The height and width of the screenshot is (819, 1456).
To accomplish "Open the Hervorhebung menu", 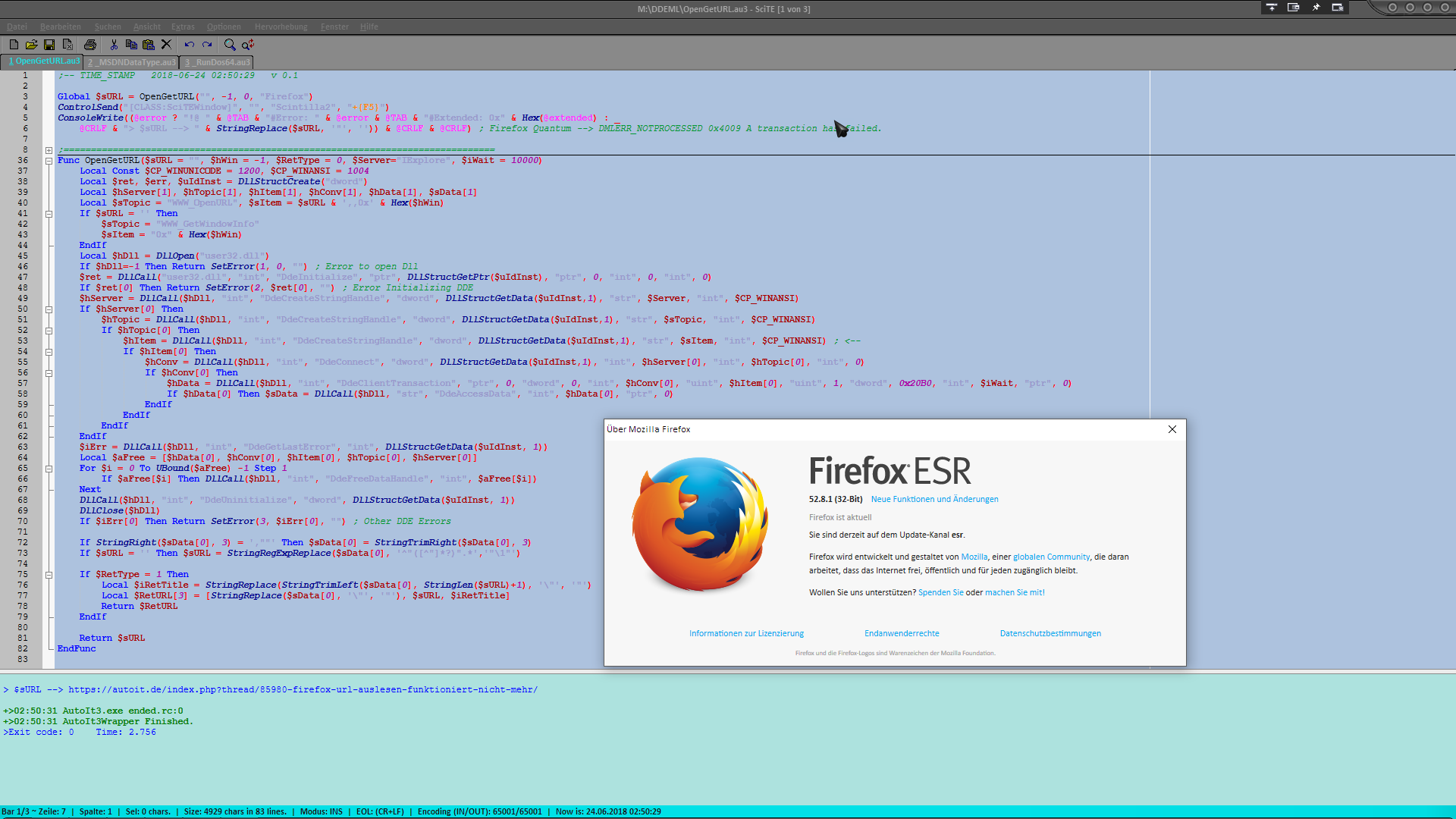I will [x=281, y=27].
